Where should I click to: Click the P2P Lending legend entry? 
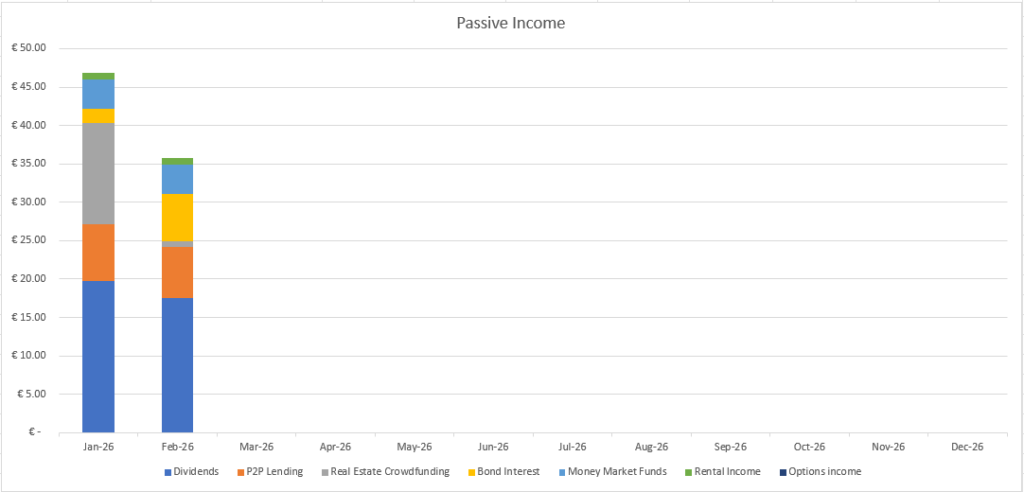[270, 472]
